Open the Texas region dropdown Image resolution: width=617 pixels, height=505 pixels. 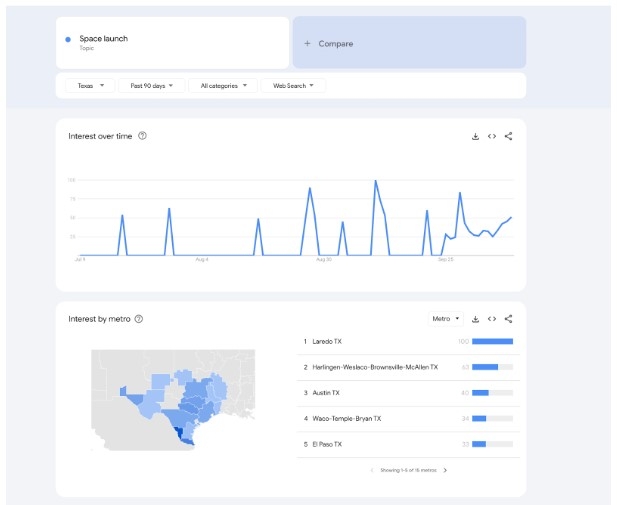point(90,86)
